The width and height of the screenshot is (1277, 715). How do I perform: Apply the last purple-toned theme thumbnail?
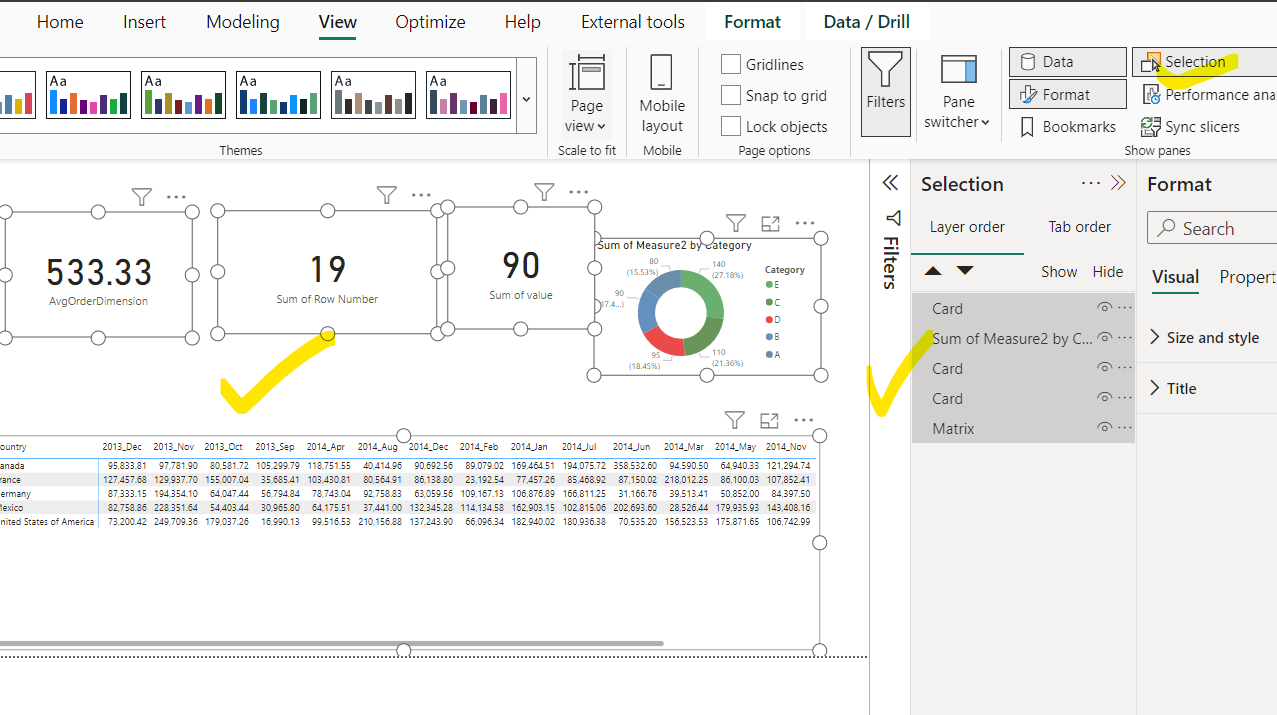(x=468, y=95)
